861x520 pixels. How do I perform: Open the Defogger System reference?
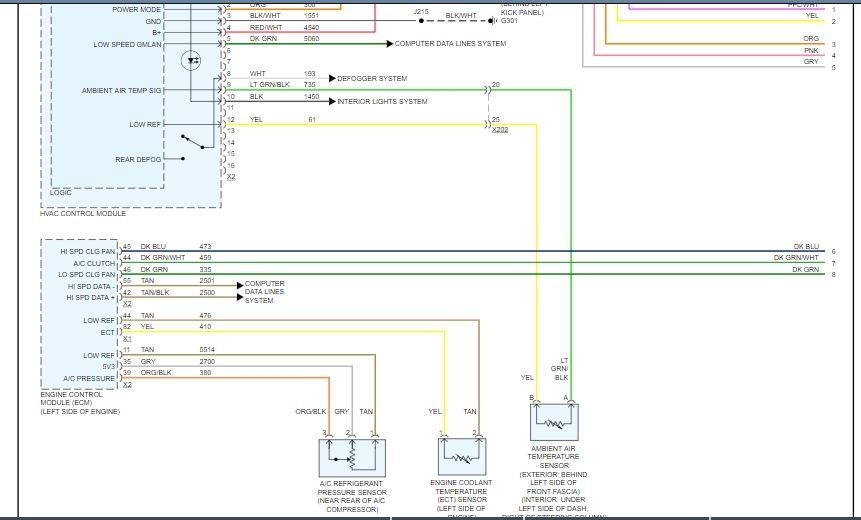(372, 77)
